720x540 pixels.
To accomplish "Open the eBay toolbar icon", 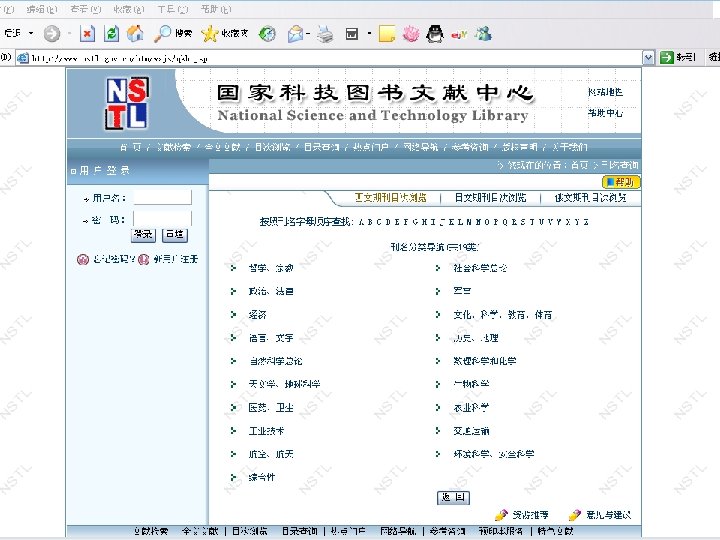I will pyautogui.click(x=459, y=34).
